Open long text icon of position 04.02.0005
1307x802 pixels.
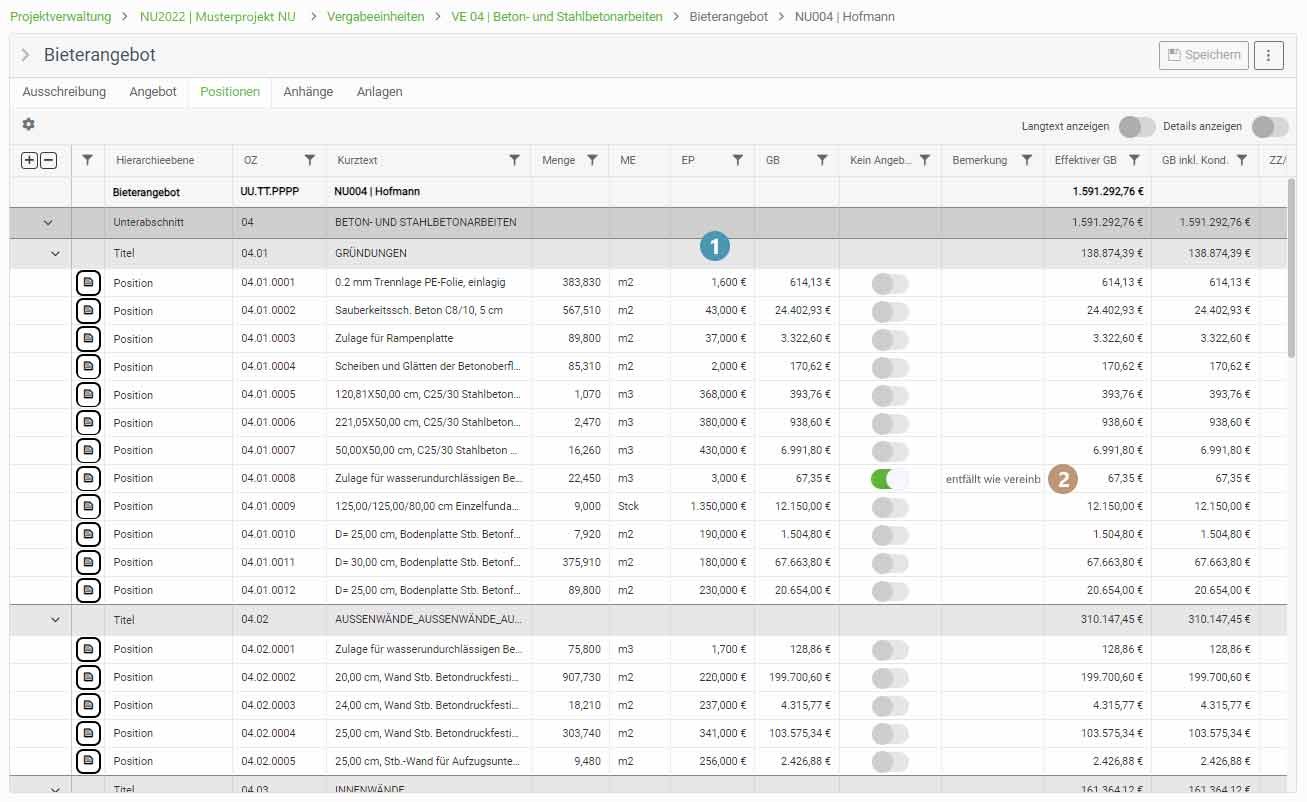pyautogui.click(x=88, y=761)
